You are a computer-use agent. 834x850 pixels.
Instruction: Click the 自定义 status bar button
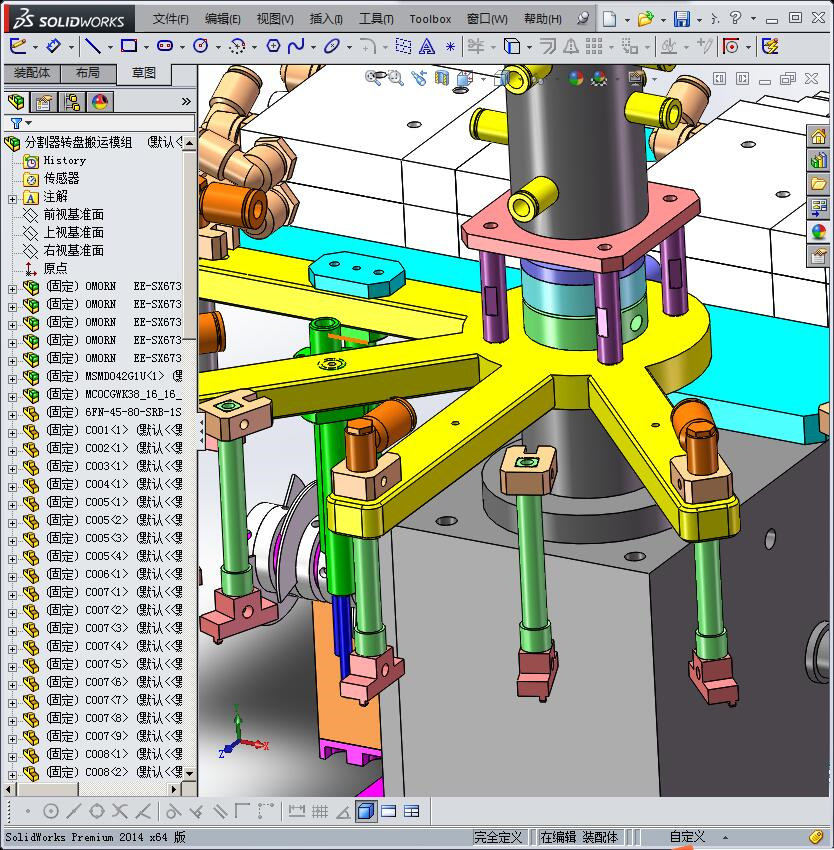pyautogui.click(x=687, y=837)
